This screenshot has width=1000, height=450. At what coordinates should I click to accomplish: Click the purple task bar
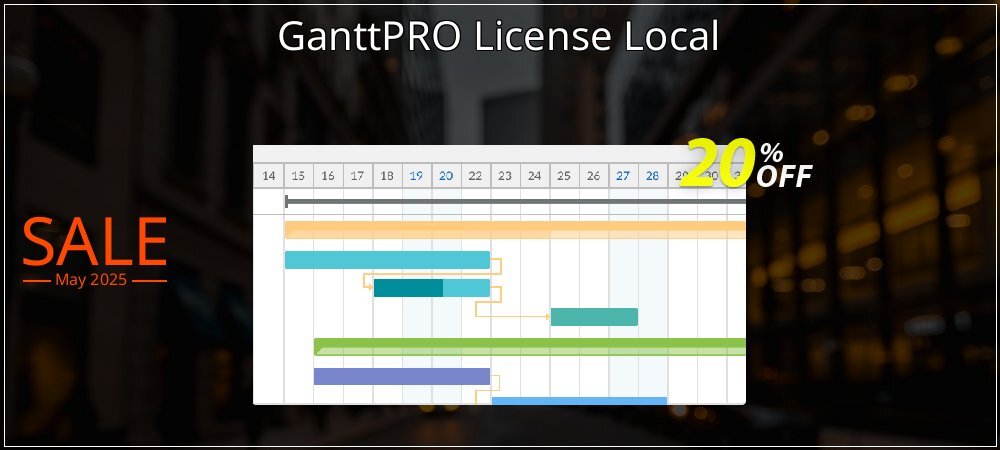click(x=402, y=376)
